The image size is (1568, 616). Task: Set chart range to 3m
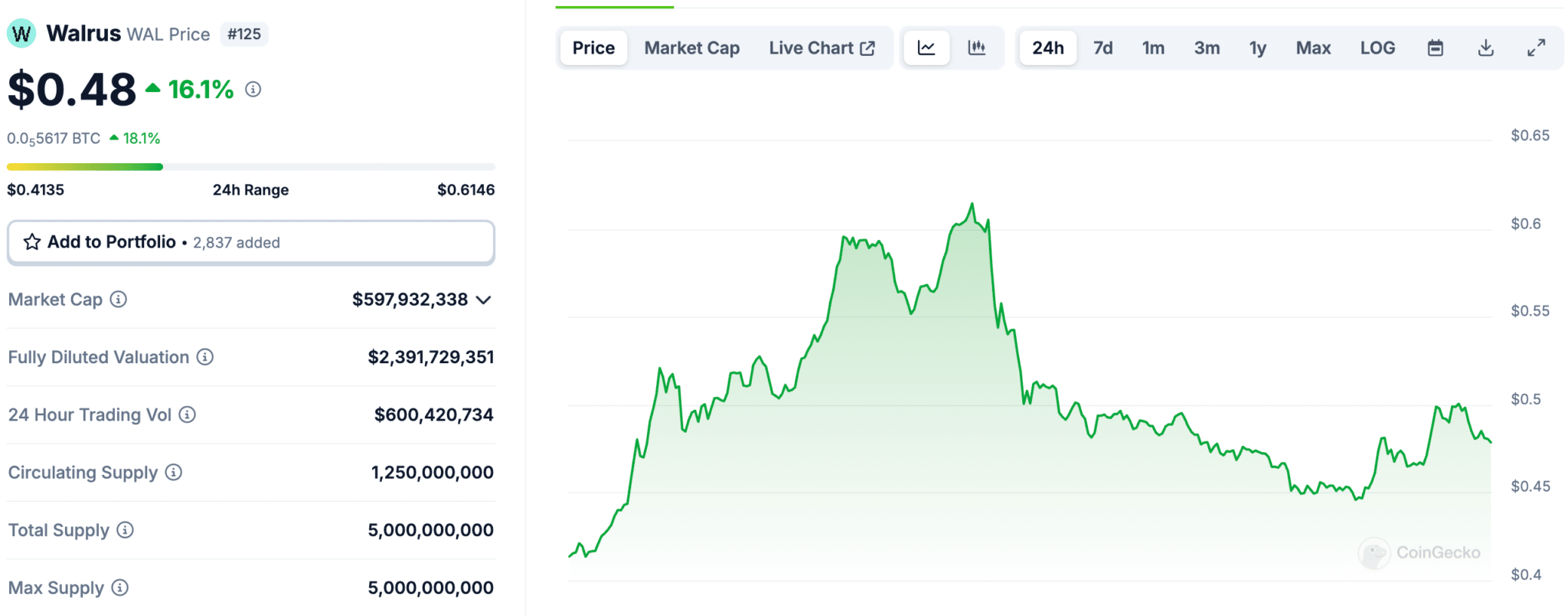pyautogui.click(x=1207, y=48)
